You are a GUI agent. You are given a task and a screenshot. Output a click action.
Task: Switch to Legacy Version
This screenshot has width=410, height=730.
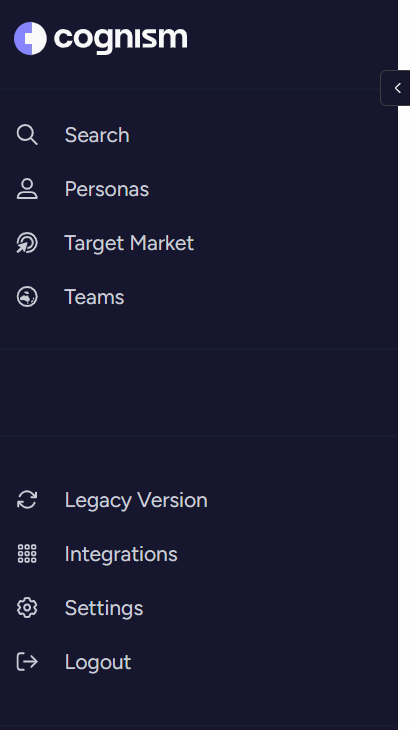[136, 500]
